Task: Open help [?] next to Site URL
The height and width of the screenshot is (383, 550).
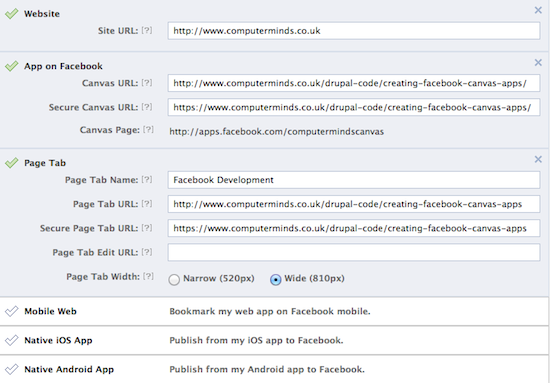Action: 147,31
